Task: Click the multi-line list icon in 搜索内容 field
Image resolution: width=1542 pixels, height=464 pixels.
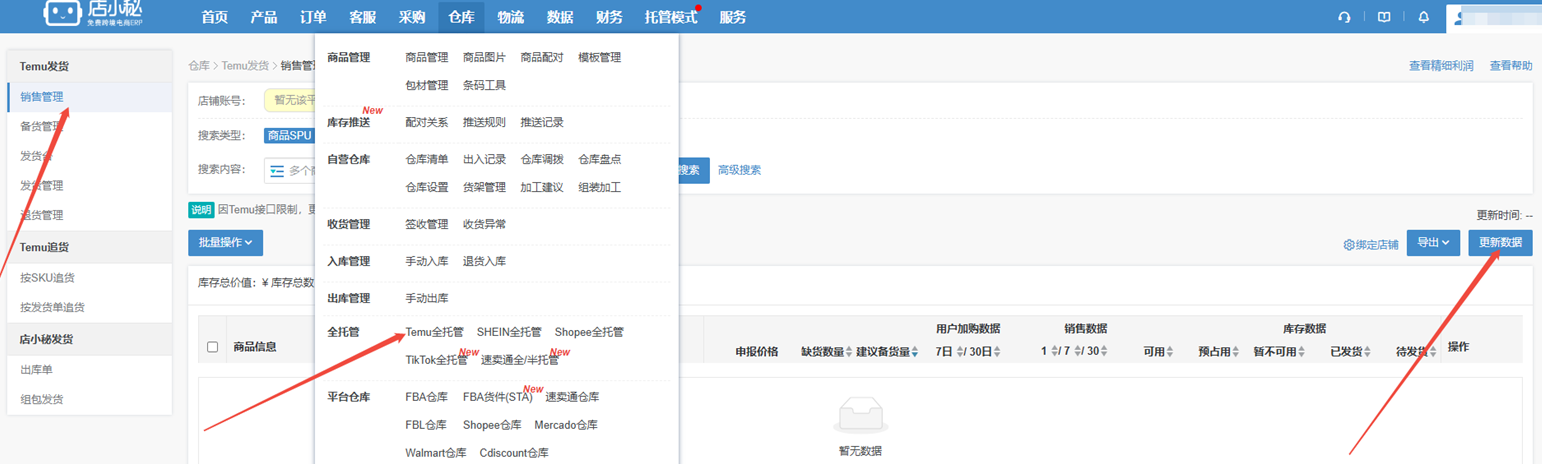Action: point(277,171)
